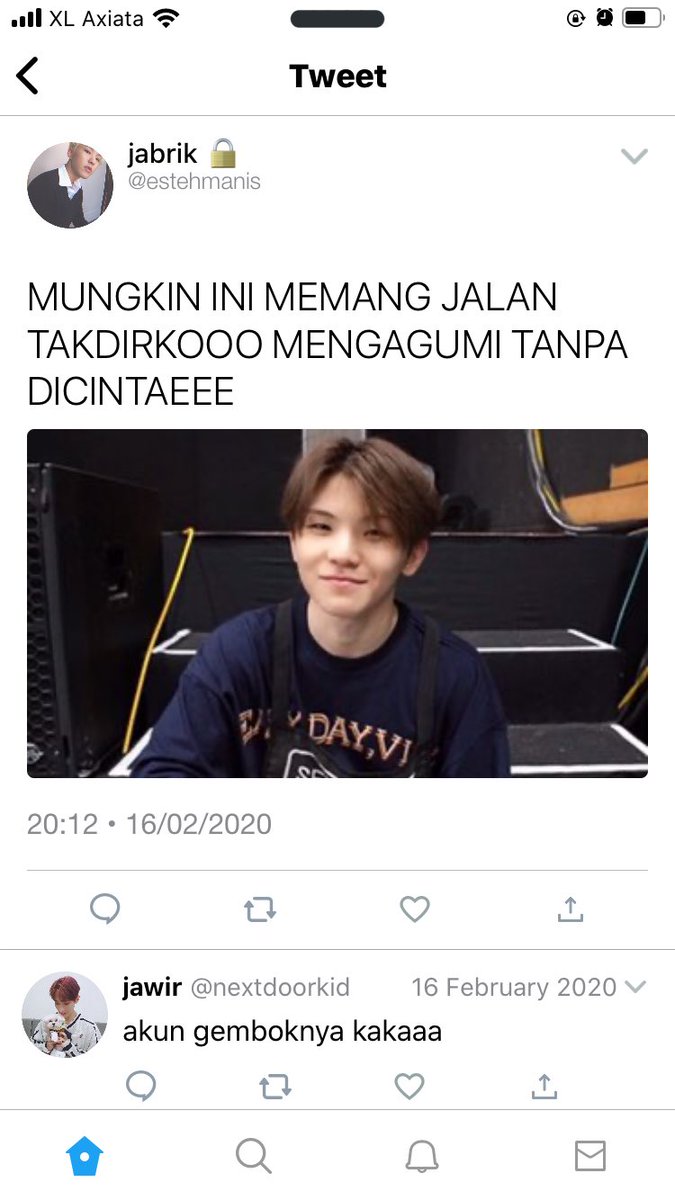675x1200 pixels.
Task: Share jabrik's tweet
Action: pyautogui.click(x=569, y=908)
